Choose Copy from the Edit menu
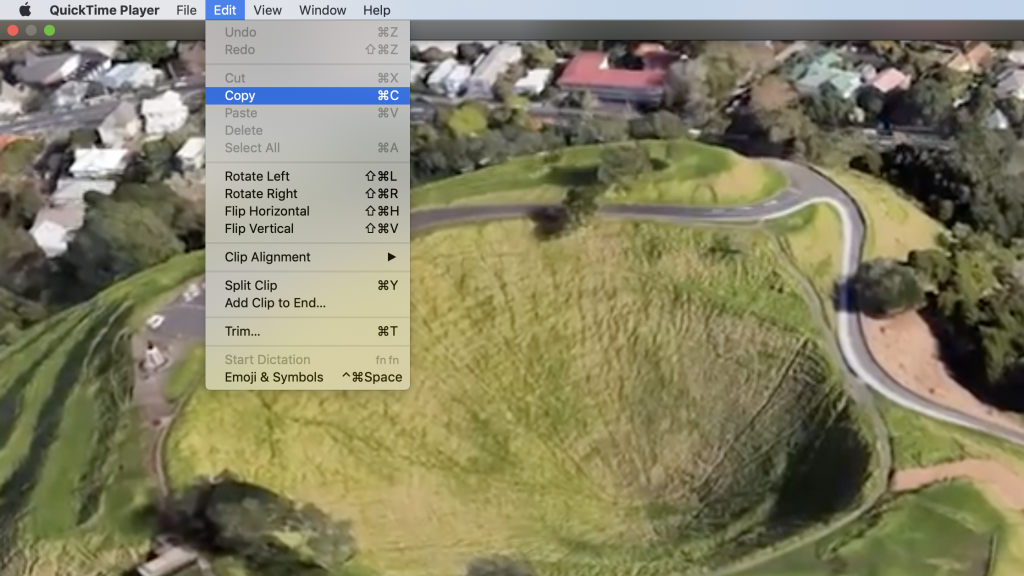The image size is (1024, 576). [x=308, y=95]
